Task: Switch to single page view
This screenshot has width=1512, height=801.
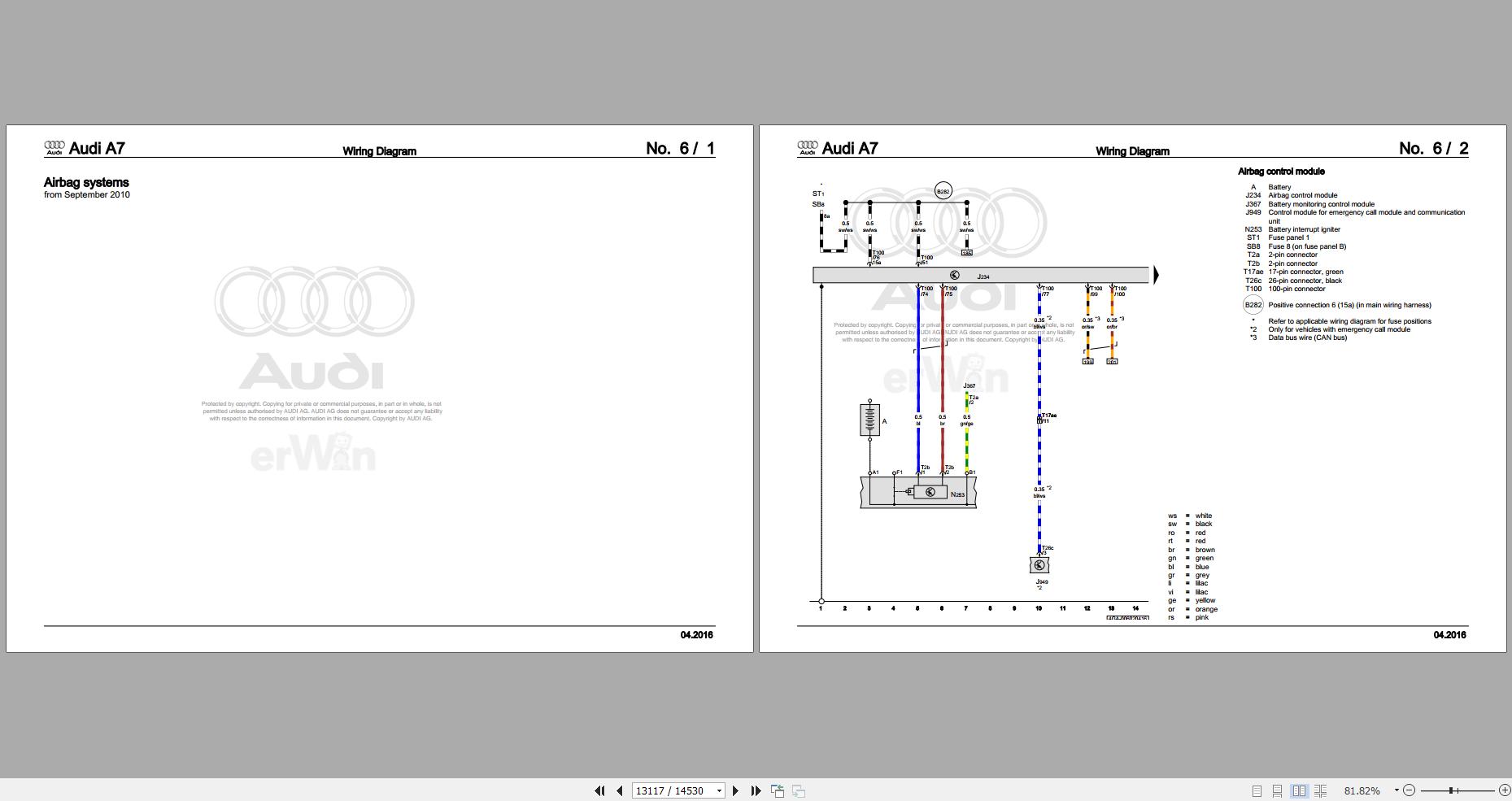Action: coord(1257,790)
